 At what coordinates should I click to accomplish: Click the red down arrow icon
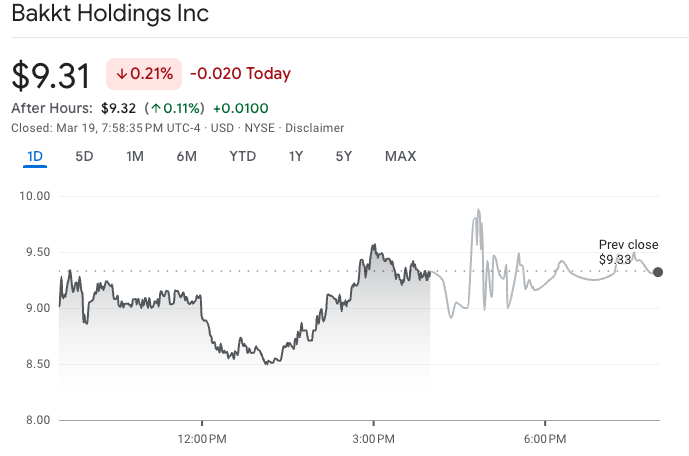pos(122,74)
